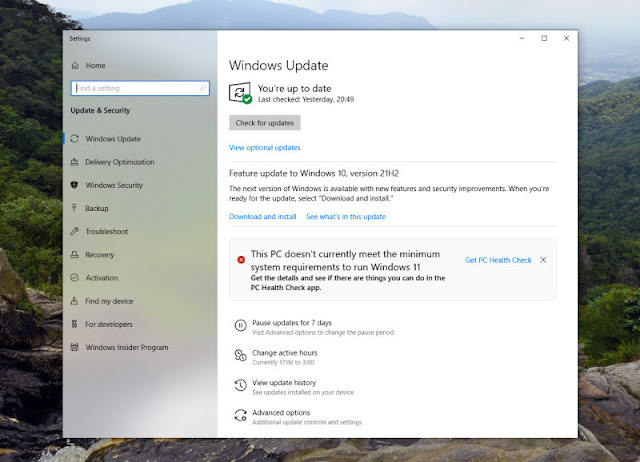
Task: Click the Home icon in sidebar
Action: click(75, 65)
